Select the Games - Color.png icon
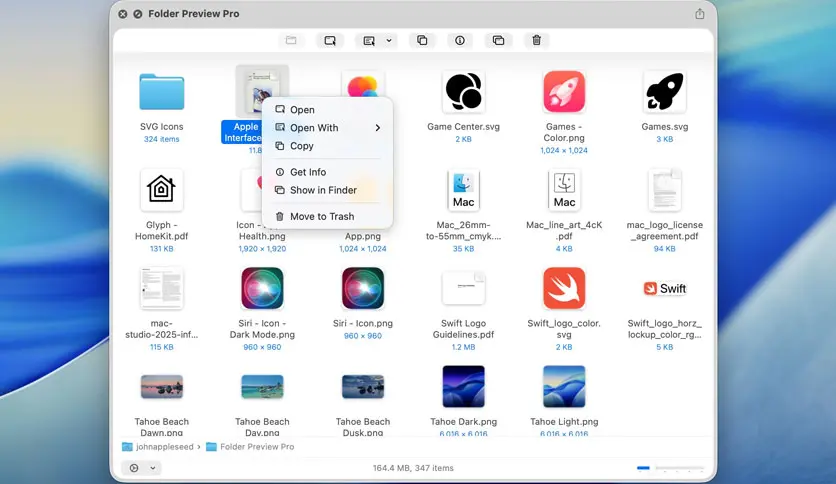The height and width of the screenshot is (484, 836). [564, 92]
